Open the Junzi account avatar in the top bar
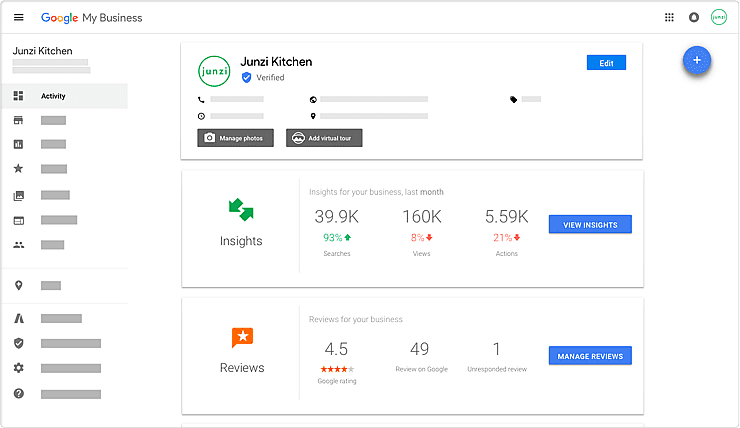 pos(718,17)
